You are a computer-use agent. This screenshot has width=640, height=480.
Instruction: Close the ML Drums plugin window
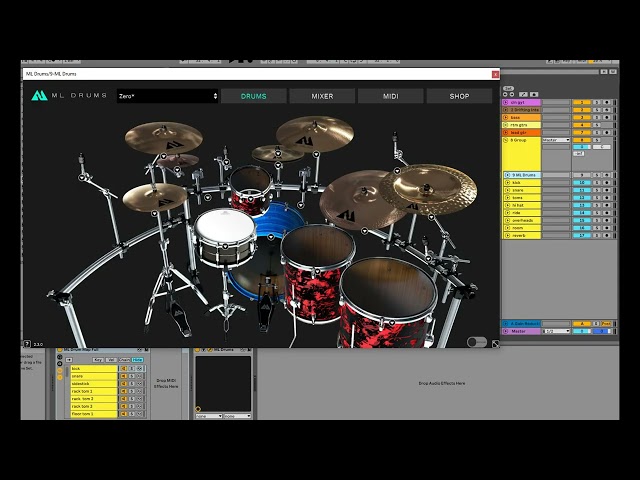[495, 74]
